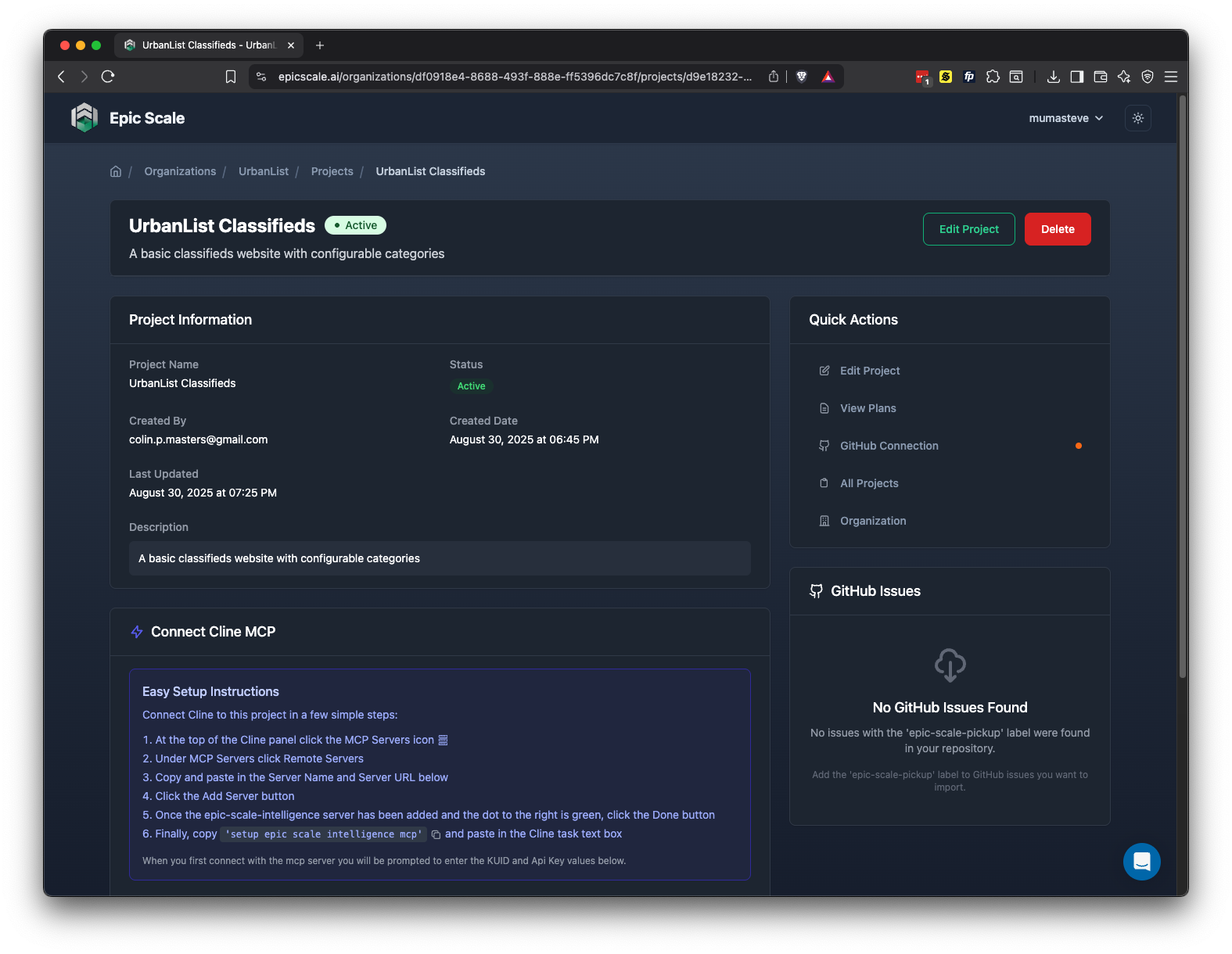Viewport: 1232px width, 954px height.
Task: Select View Plans in Quick Actions
Action: click(x=950, y=408)
